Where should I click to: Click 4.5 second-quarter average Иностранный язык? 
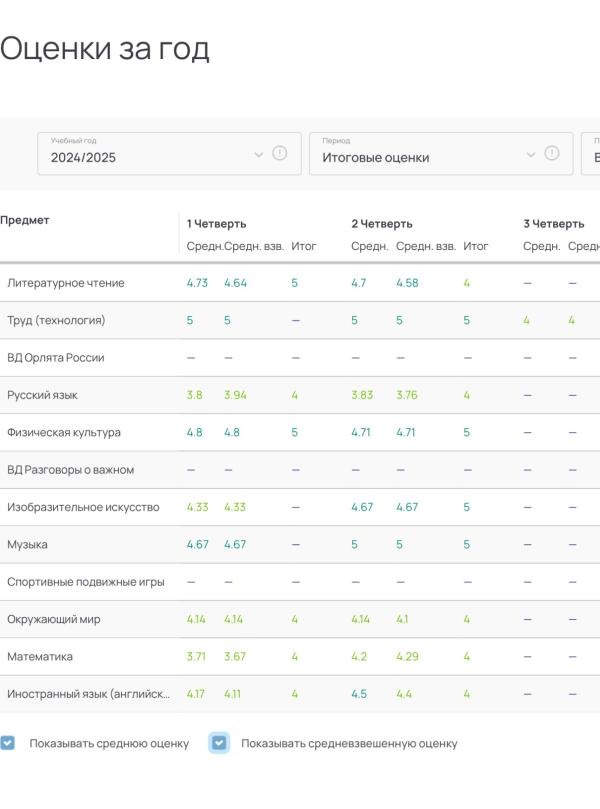[359, 694]
